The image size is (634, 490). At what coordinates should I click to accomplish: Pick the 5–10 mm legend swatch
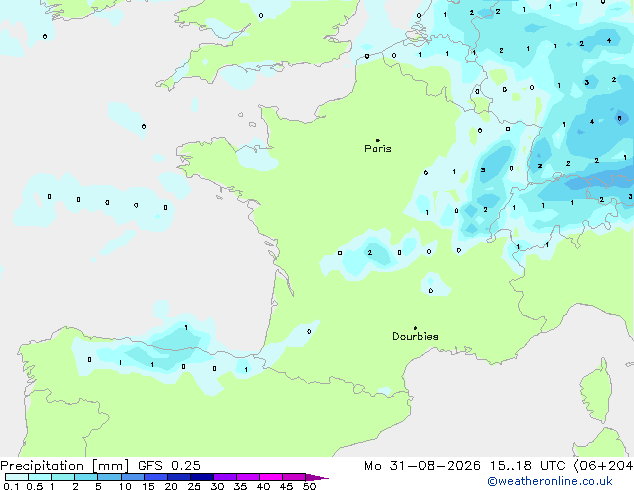(109, 477)
